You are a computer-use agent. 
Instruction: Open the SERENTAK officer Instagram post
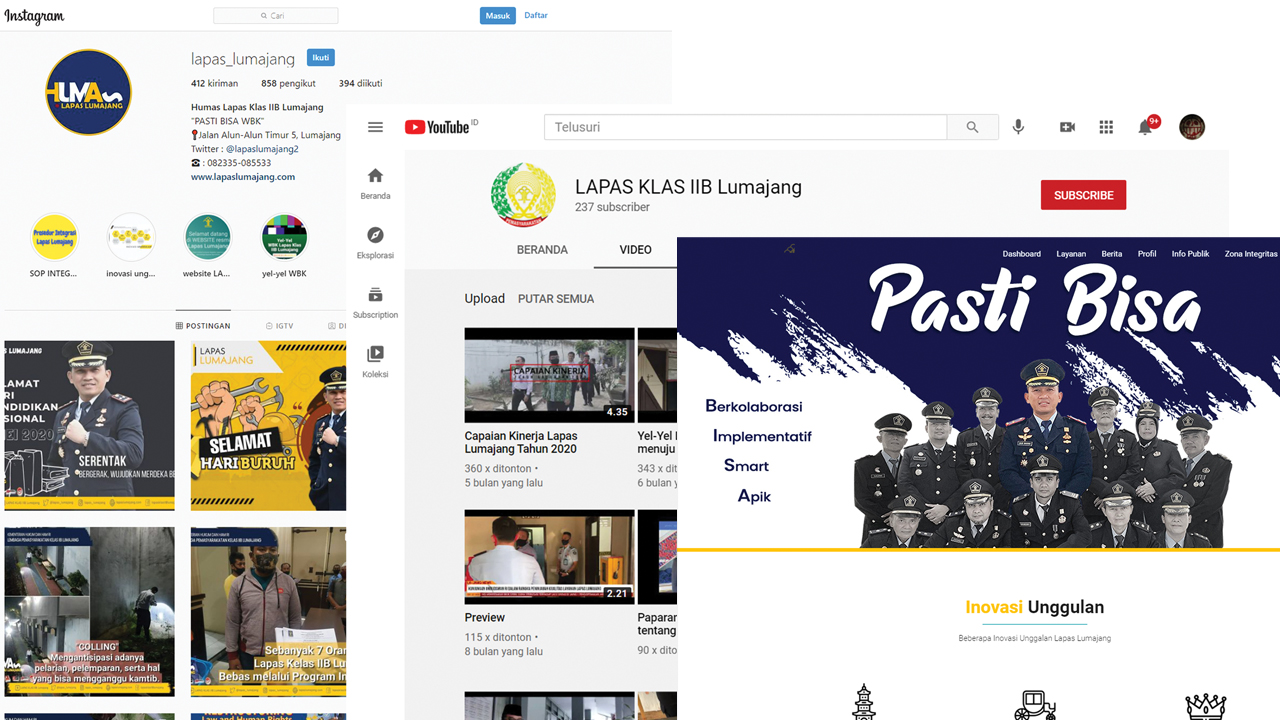click(89, 425)
